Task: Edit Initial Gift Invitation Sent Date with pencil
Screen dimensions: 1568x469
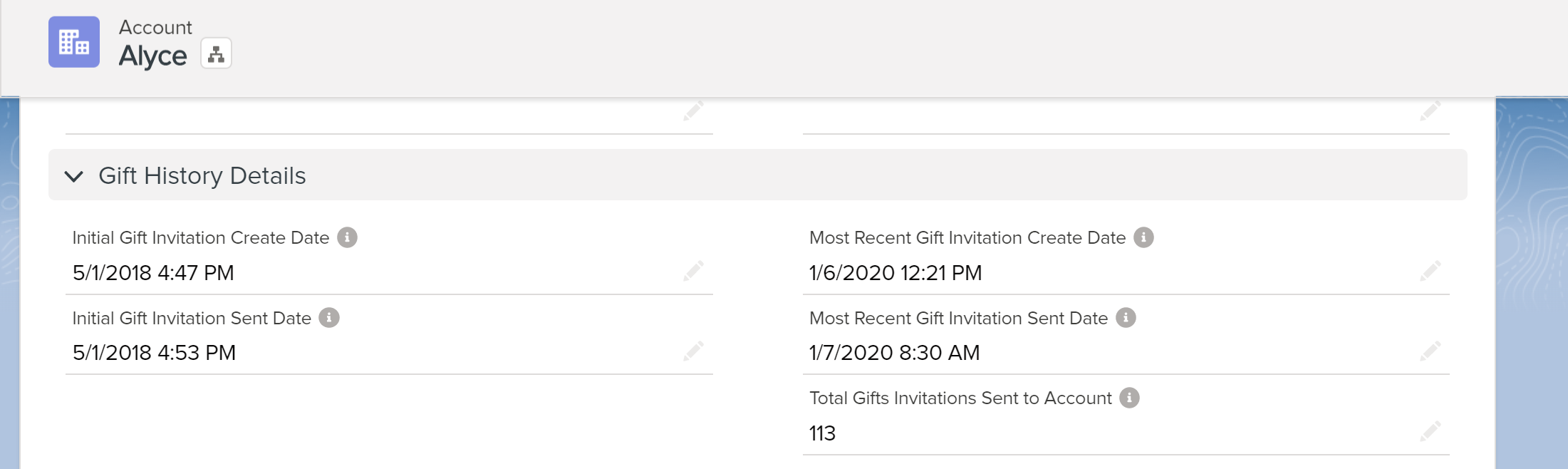Action: pyautogui.click(x=693, y=351)
